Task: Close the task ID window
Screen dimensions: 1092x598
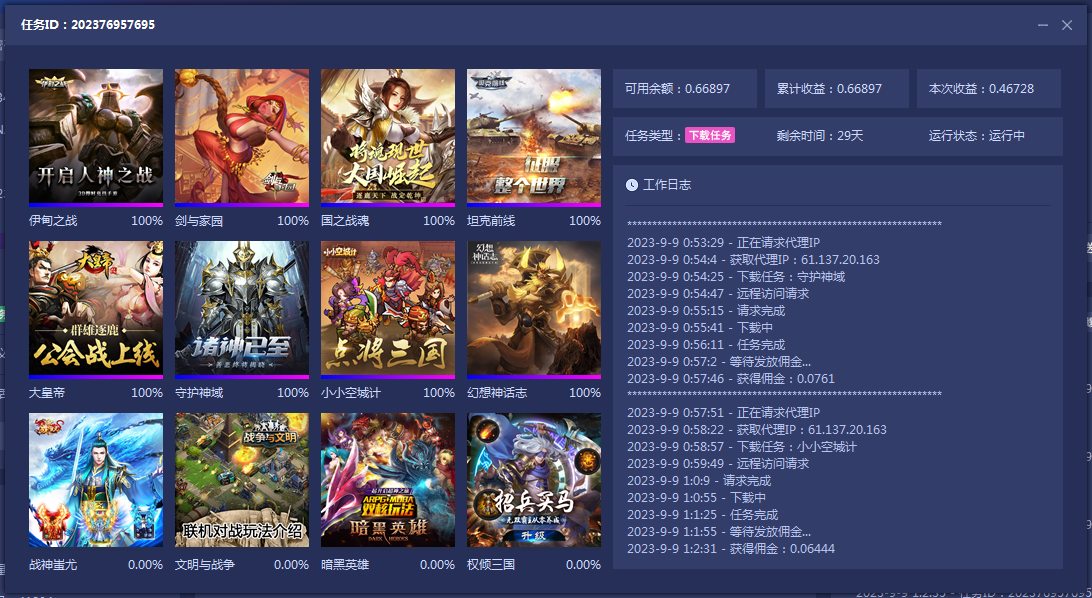Action: [x=1067, y=25]
